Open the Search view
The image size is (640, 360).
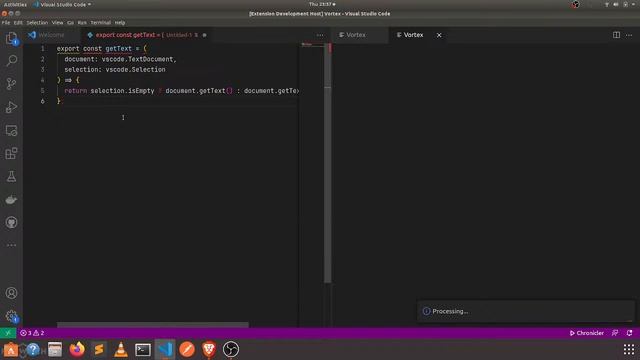coord(11,61)
